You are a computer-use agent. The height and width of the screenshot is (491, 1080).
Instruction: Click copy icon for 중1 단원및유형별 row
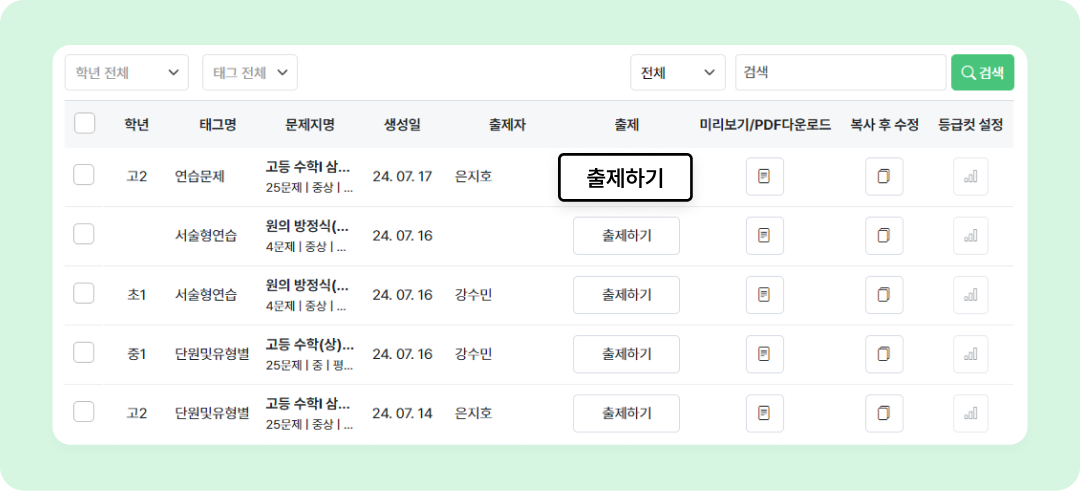point(883,354)
